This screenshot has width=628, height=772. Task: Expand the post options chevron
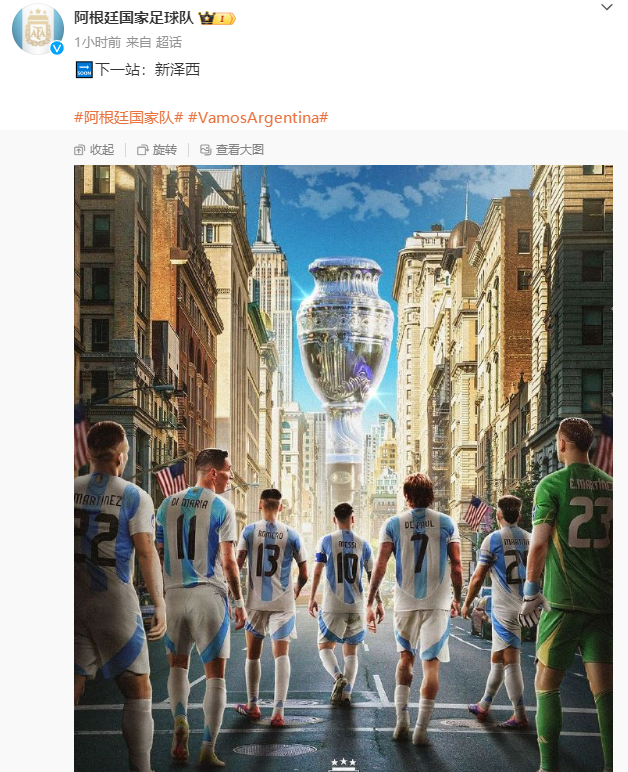pyautogui.click(x=607, y=7)
